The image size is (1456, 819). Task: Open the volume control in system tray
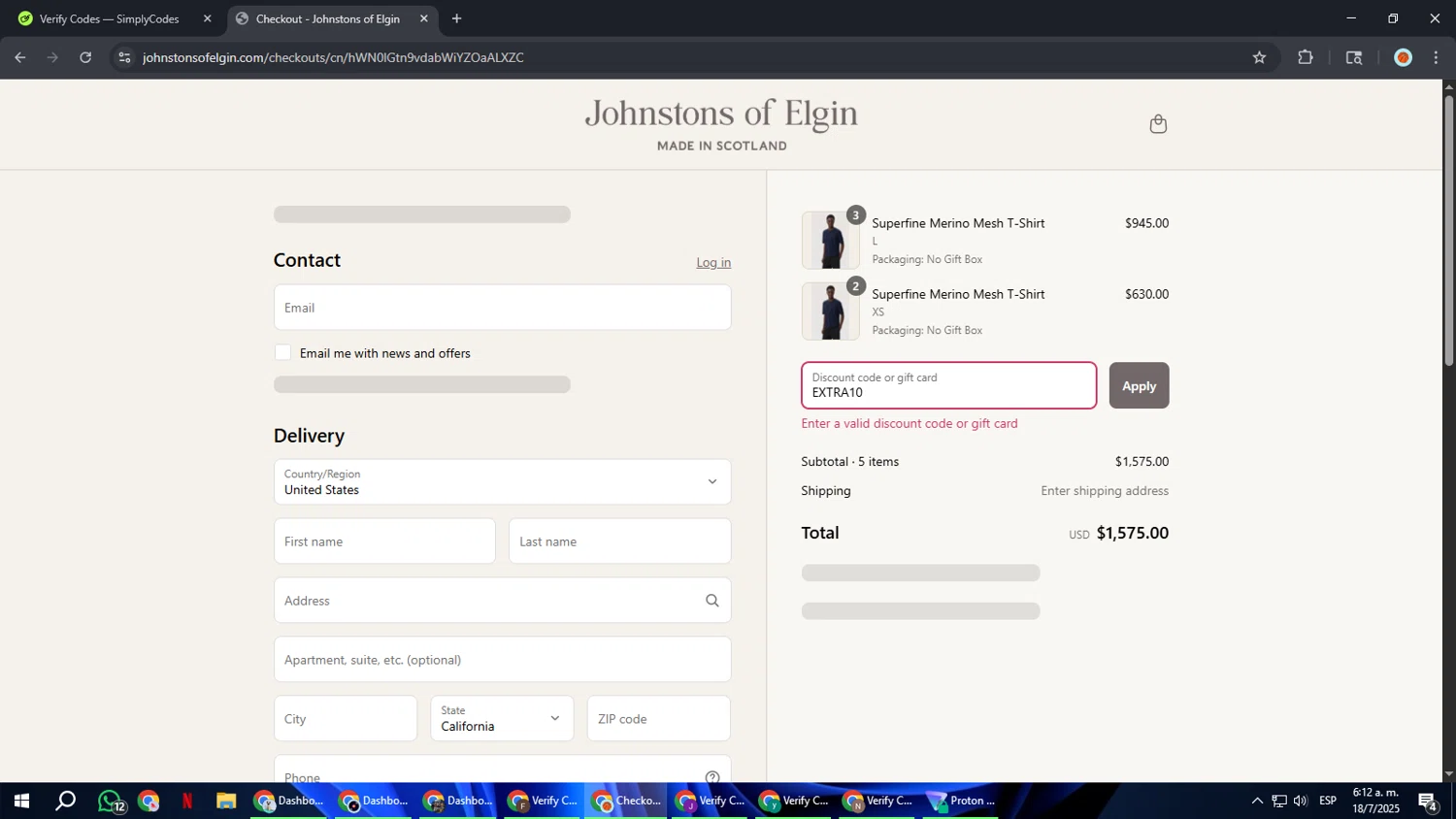(1301, 802)
